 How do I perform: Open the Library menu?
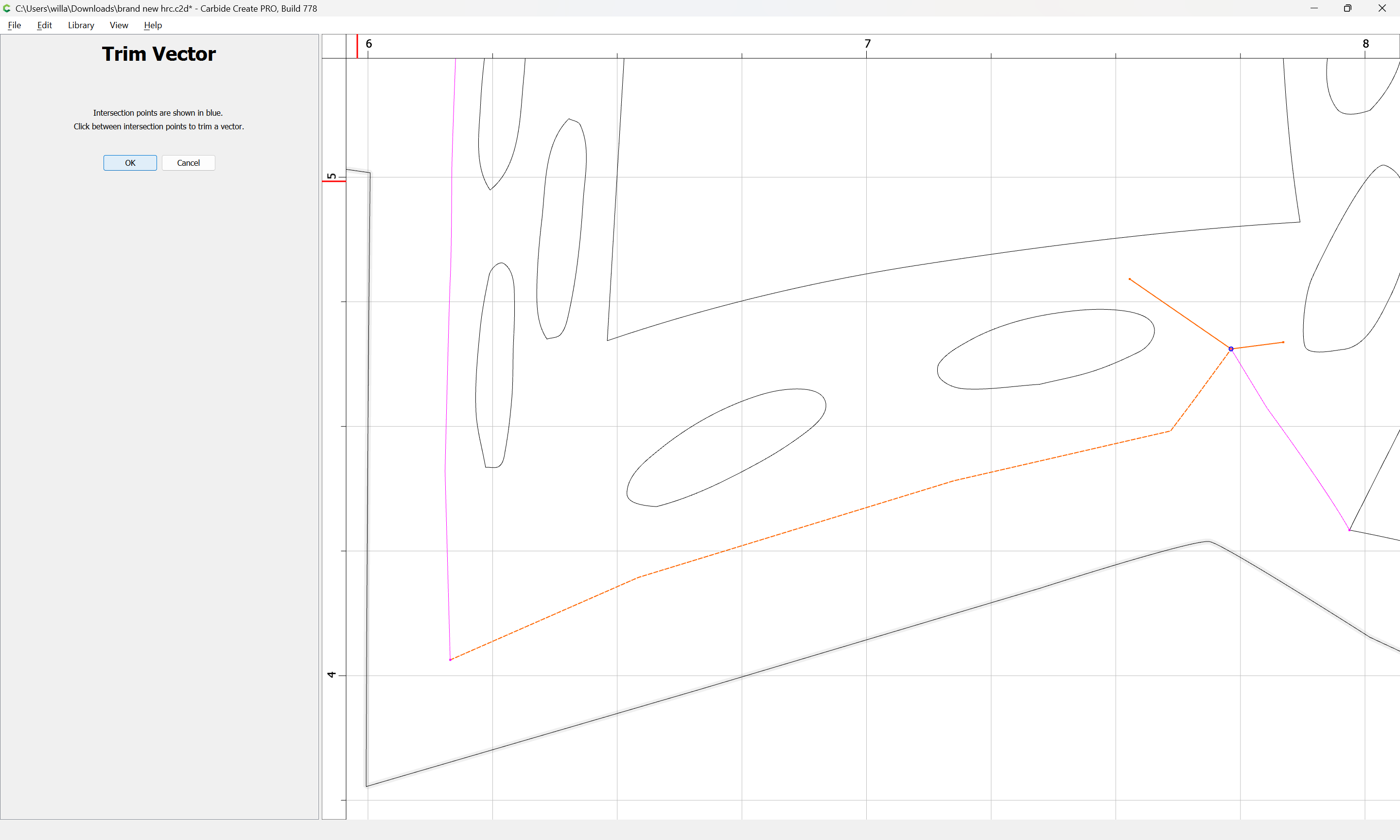point(81,25)
